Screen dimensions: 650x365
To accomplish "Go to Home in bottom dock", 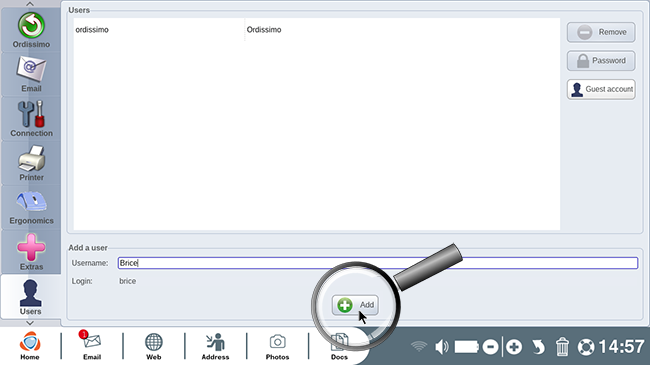I will click(x=30, y=346).
